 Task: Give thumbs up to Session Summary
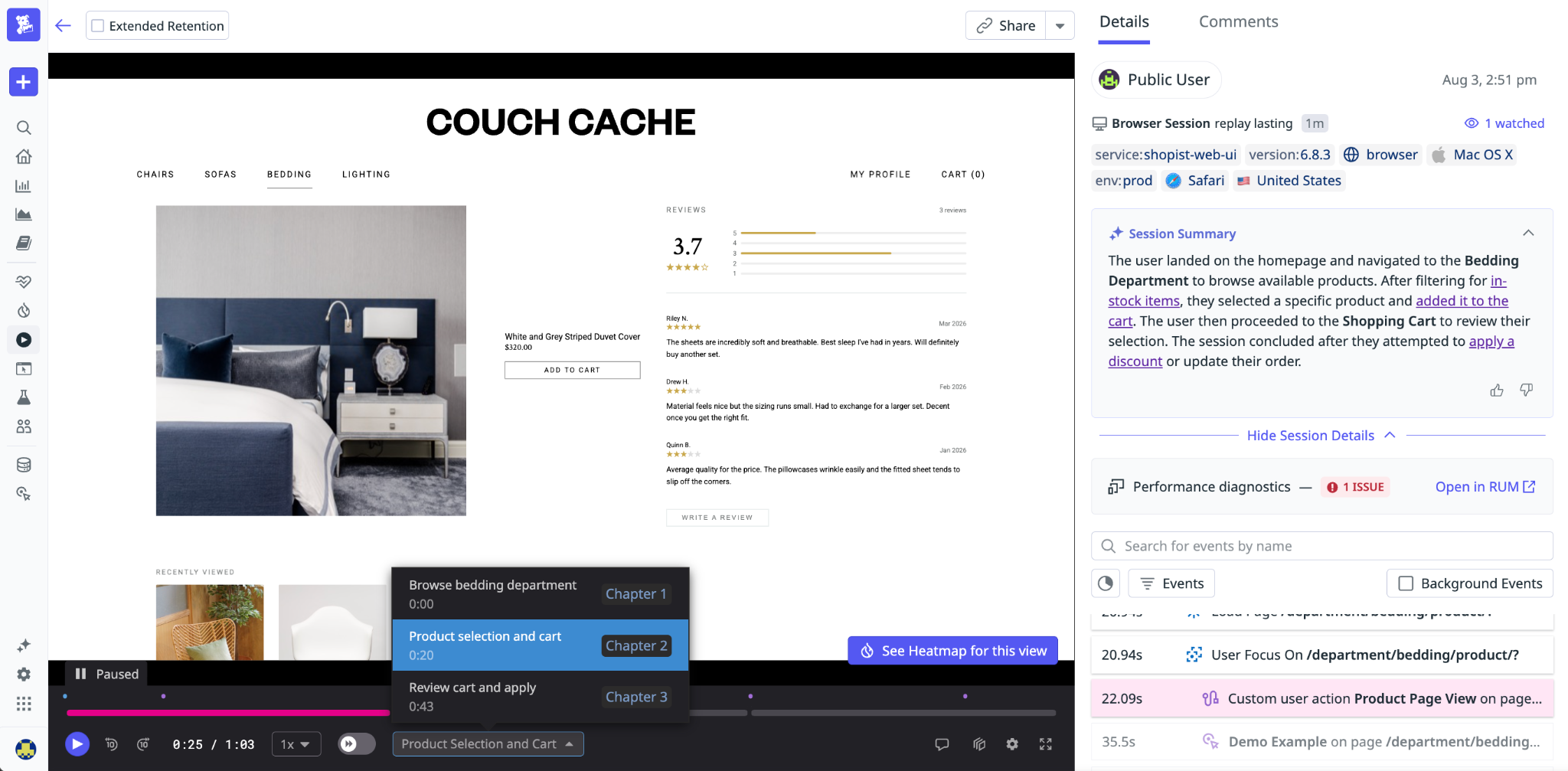click(1497, 390)
